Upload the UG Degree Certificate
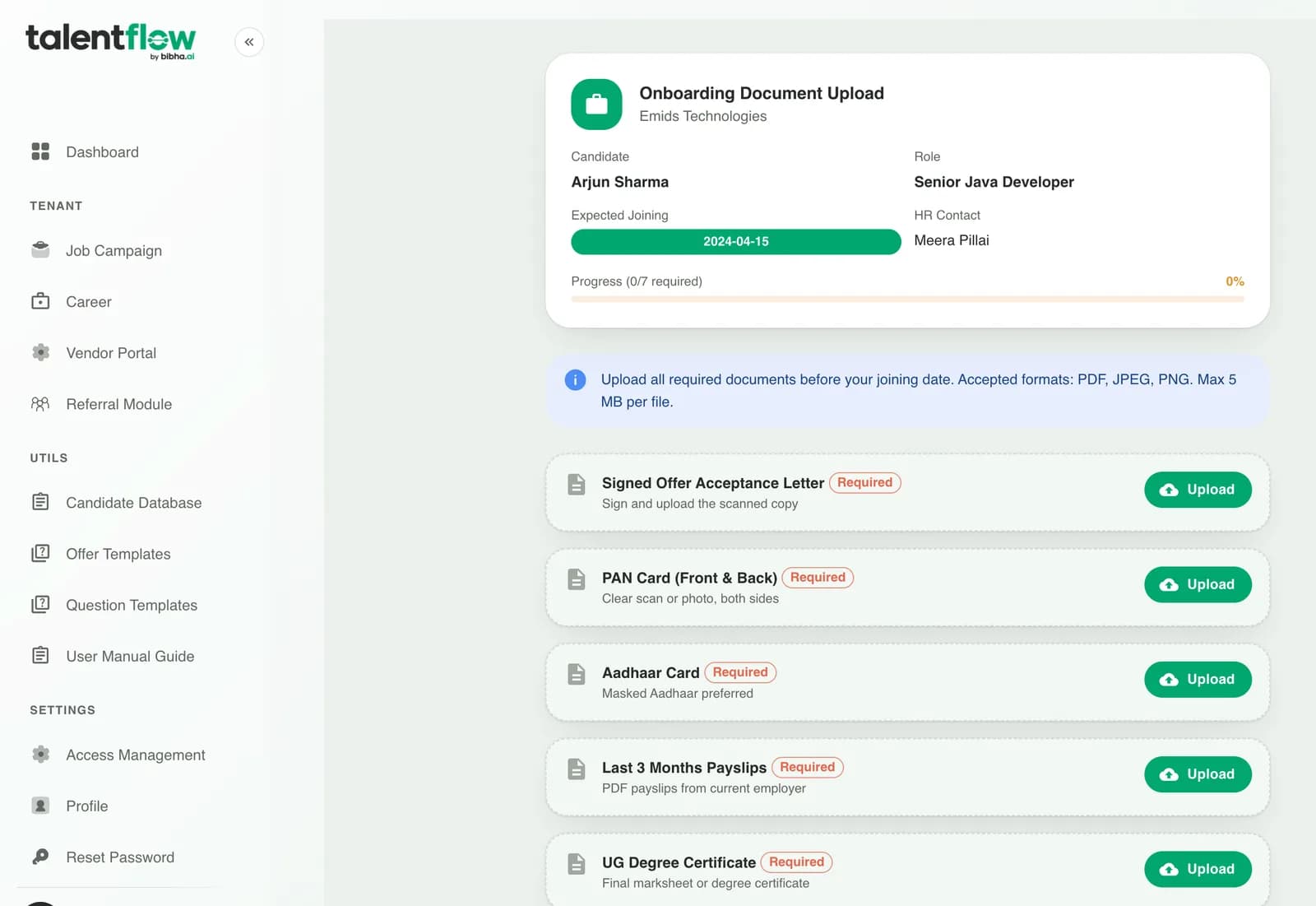The width and height of the screenshot is (1316, 906). pos(1198,869)
